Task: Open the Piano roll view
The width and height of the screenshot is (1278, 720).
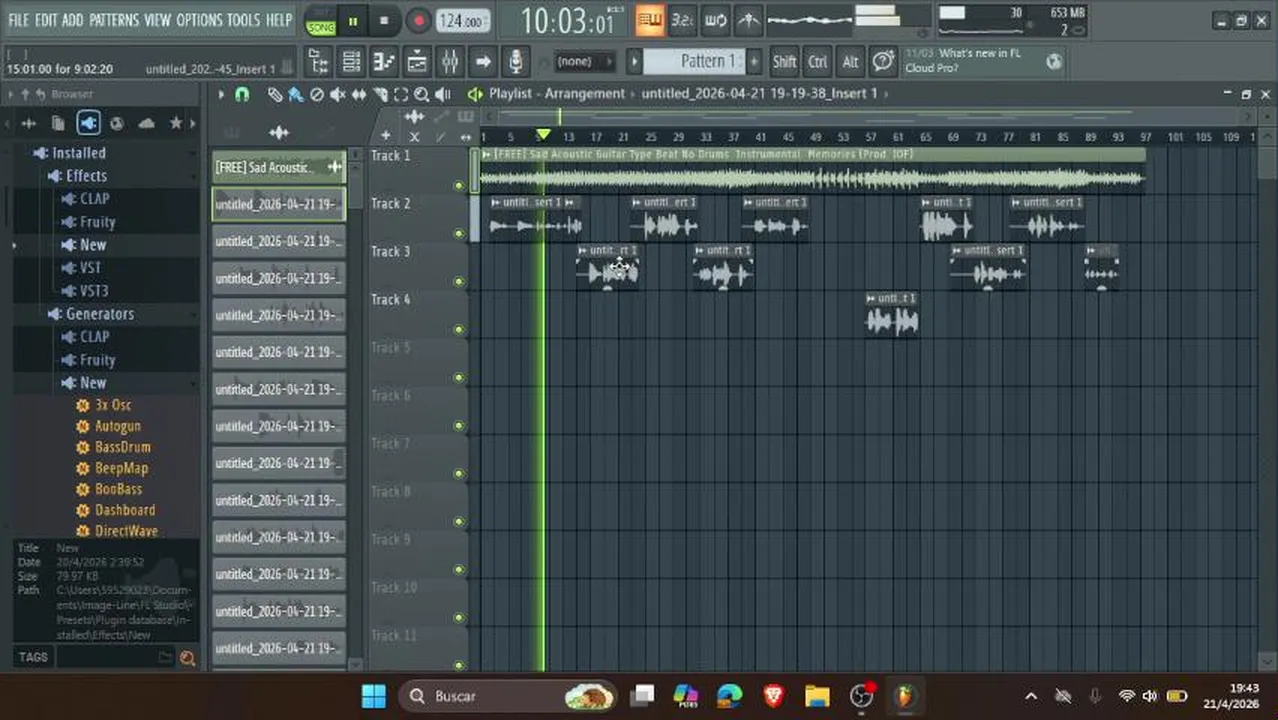Action: click(384, 62)
